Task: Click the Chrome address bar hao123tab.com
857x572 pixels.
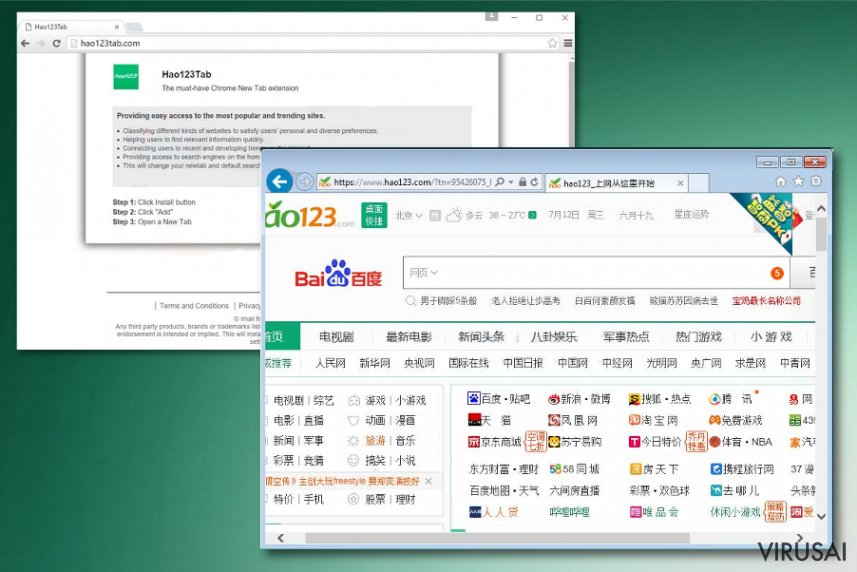Action: [x=314, y=43]
